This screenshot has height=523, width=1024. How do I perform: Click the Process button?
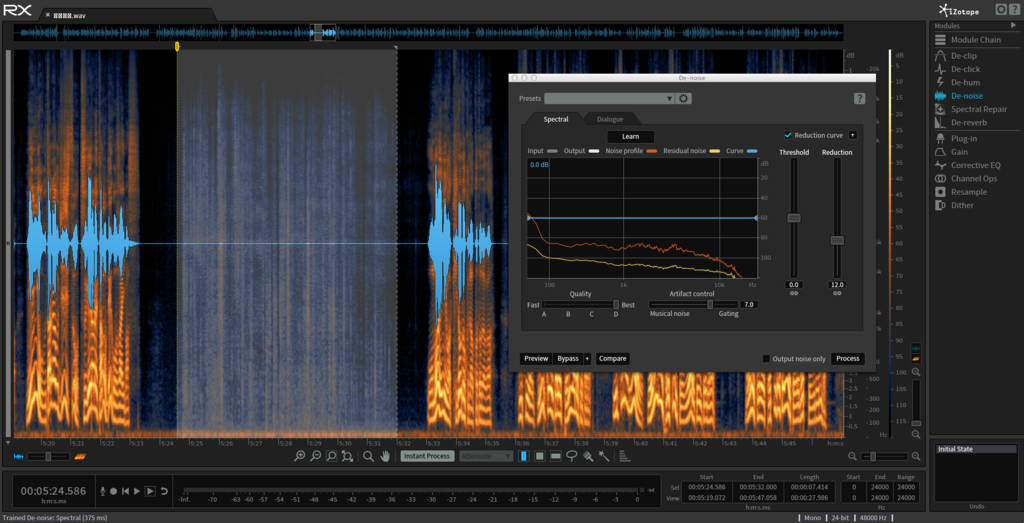[848, 358]
